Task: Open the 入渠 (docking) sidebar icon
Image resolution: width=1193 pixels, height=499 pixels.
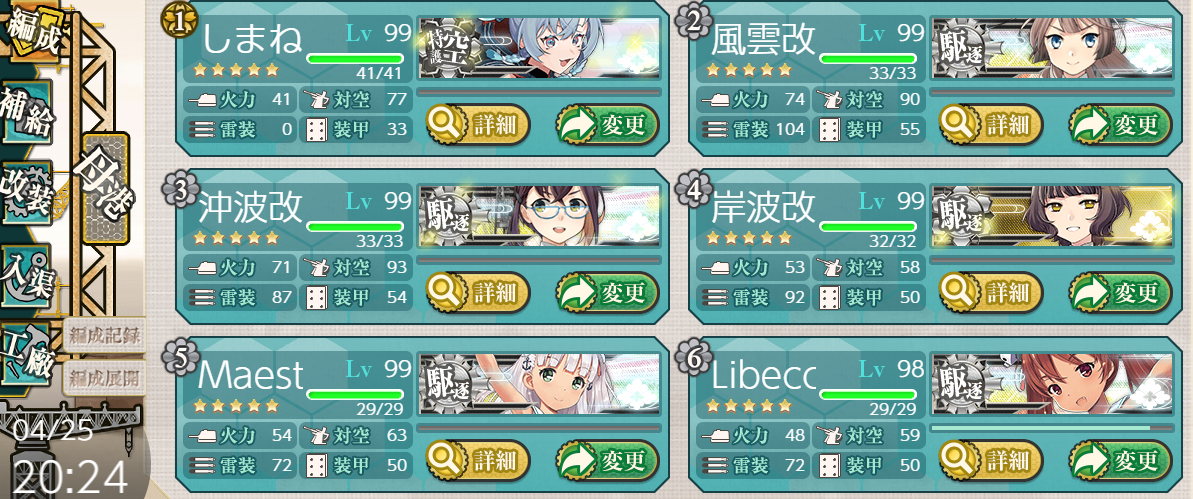Action: point(27,275)
